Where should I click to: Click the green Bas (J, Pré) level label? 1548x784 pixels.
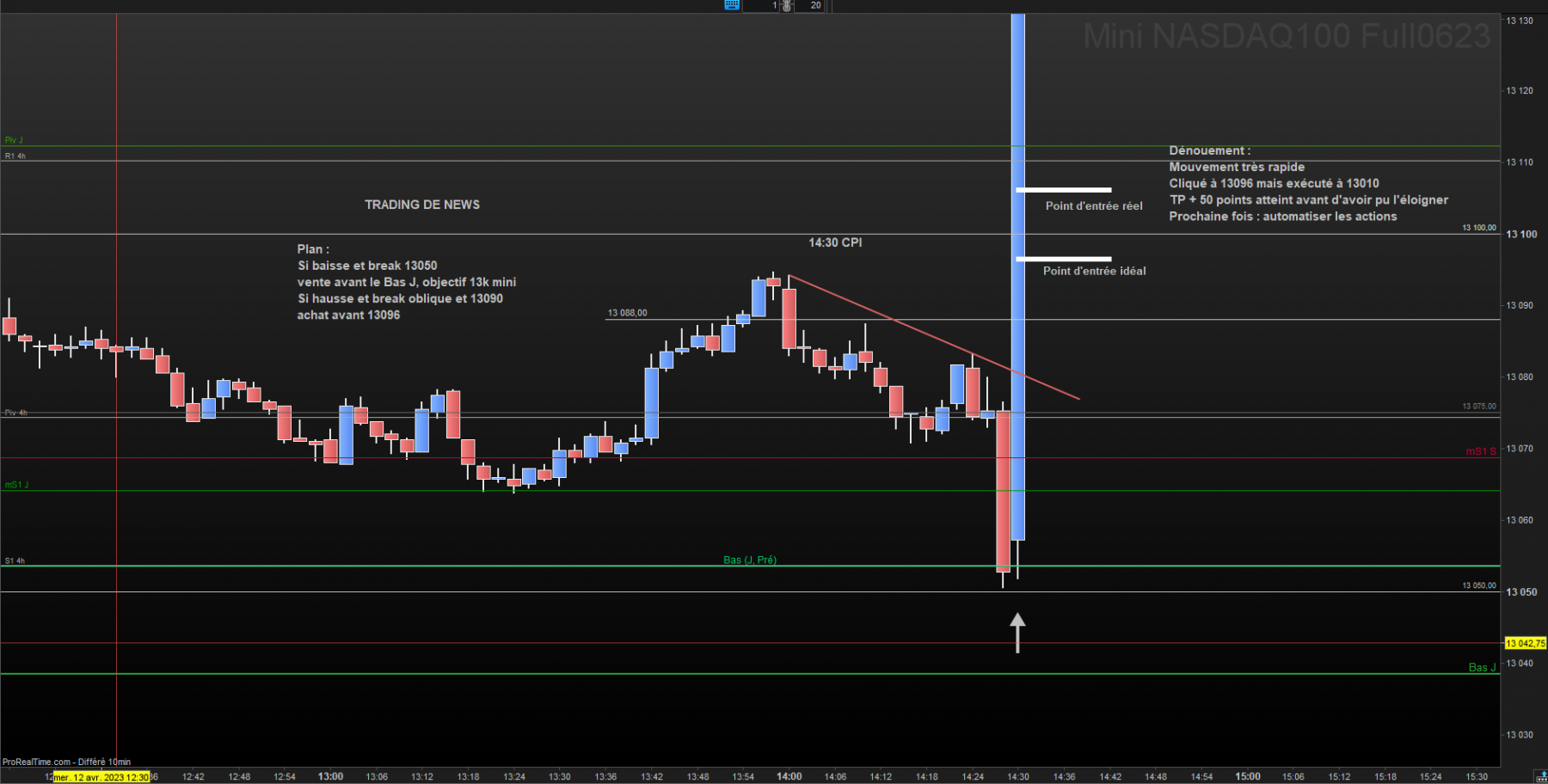point(750,560)
